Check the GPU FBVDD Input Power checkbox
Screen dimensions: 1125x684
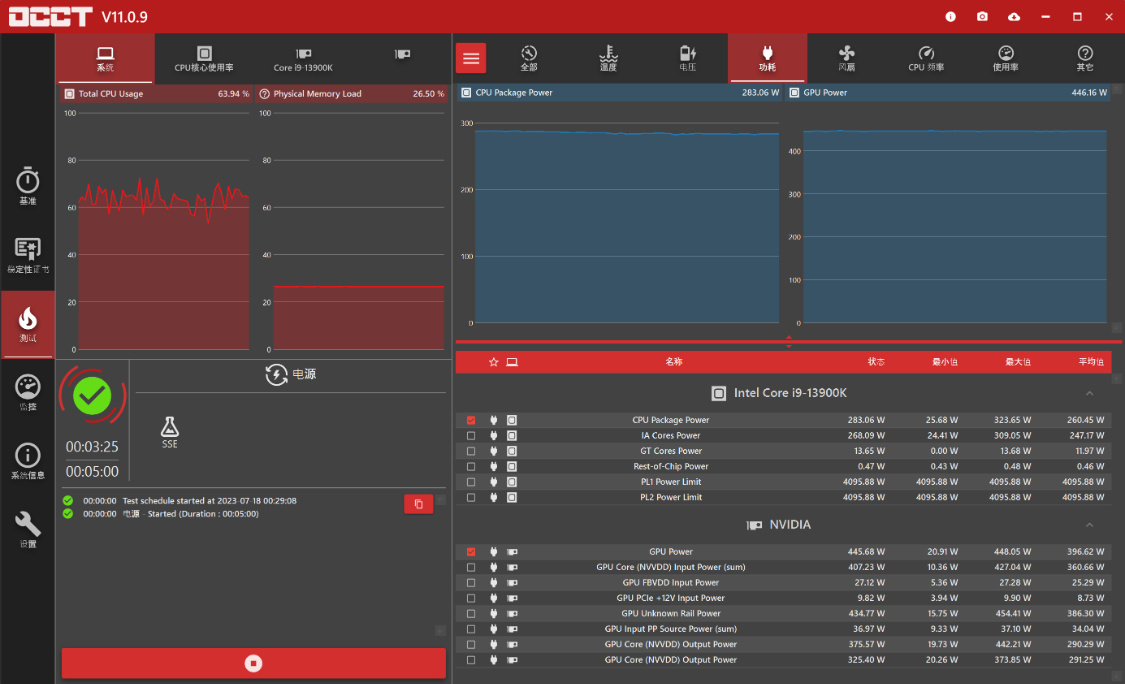(471, 583)
